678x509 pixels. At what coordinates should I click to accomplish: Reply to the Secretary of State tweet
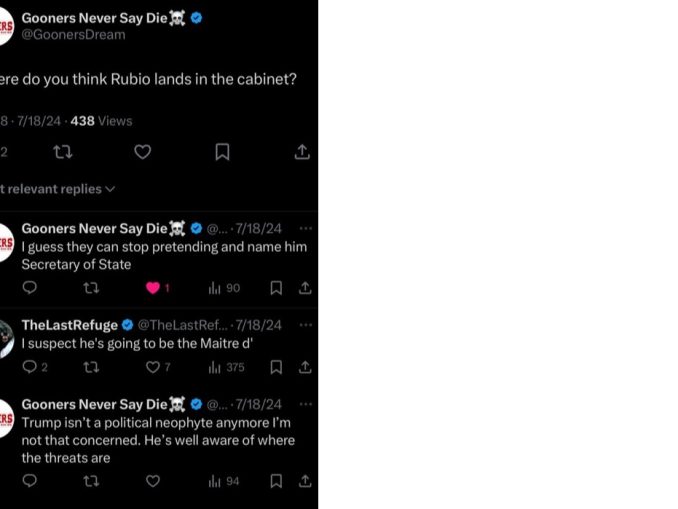30,288
